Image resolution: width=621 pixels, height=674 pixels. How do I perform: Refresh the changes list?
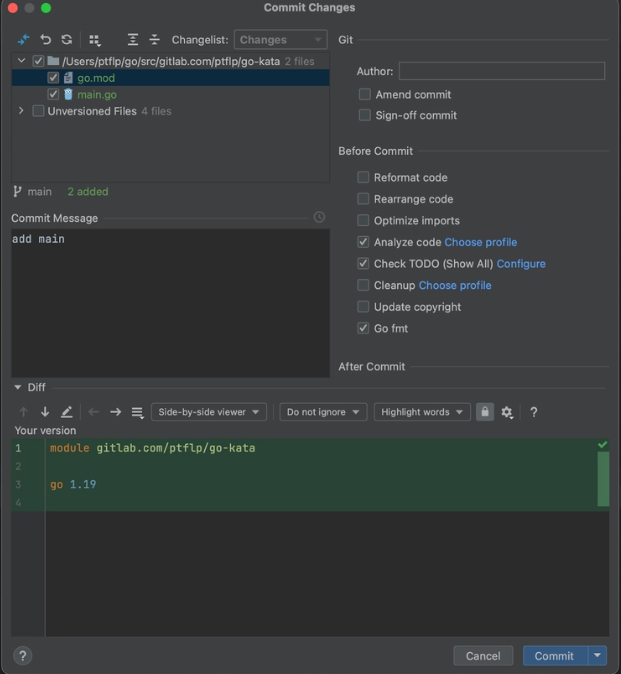[66, 40]
